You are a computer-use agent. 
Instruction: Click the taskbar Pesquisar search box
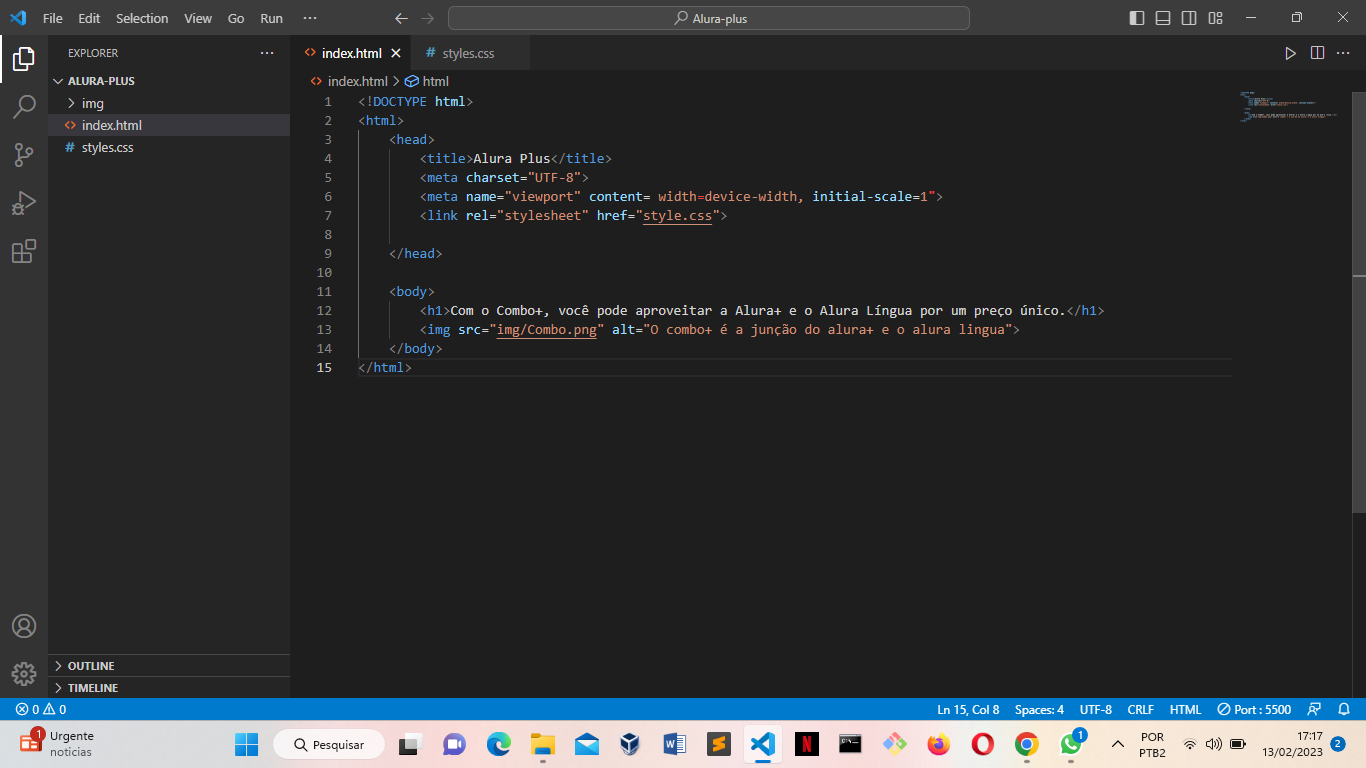click(329, 744)
